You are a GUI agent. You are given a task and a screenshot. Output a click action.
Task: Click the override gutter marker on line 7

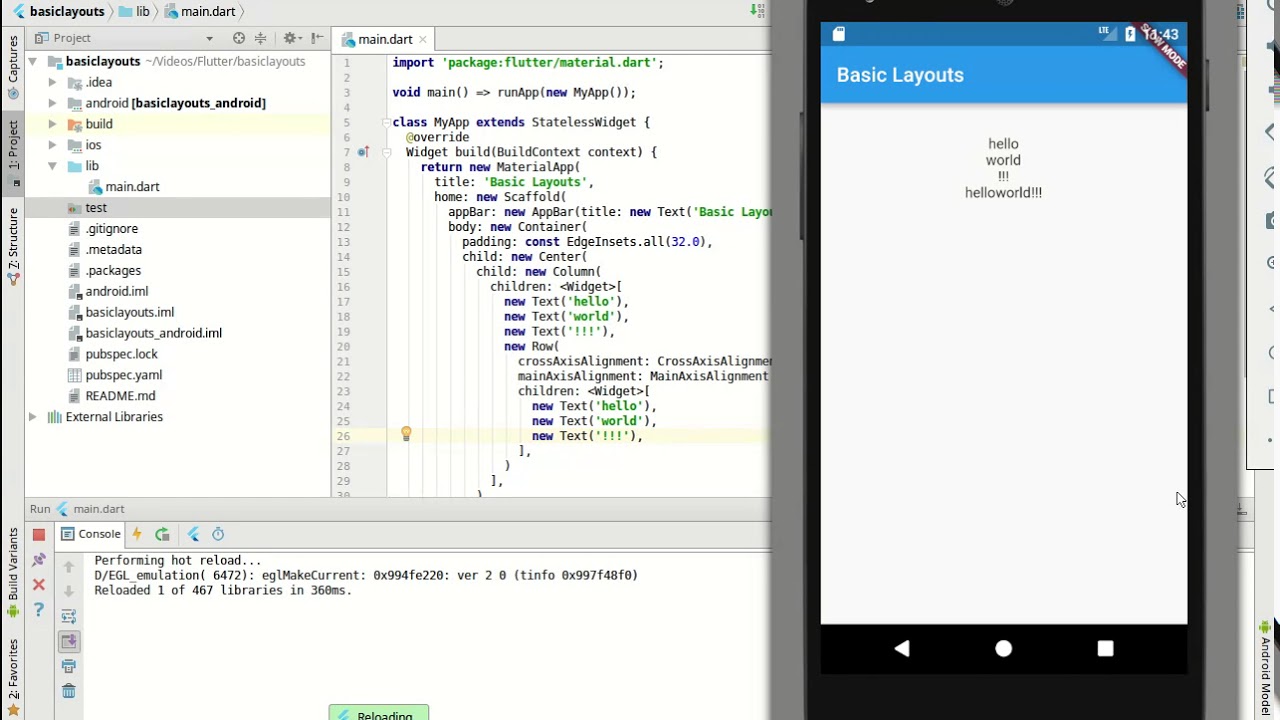coord(364,152)
